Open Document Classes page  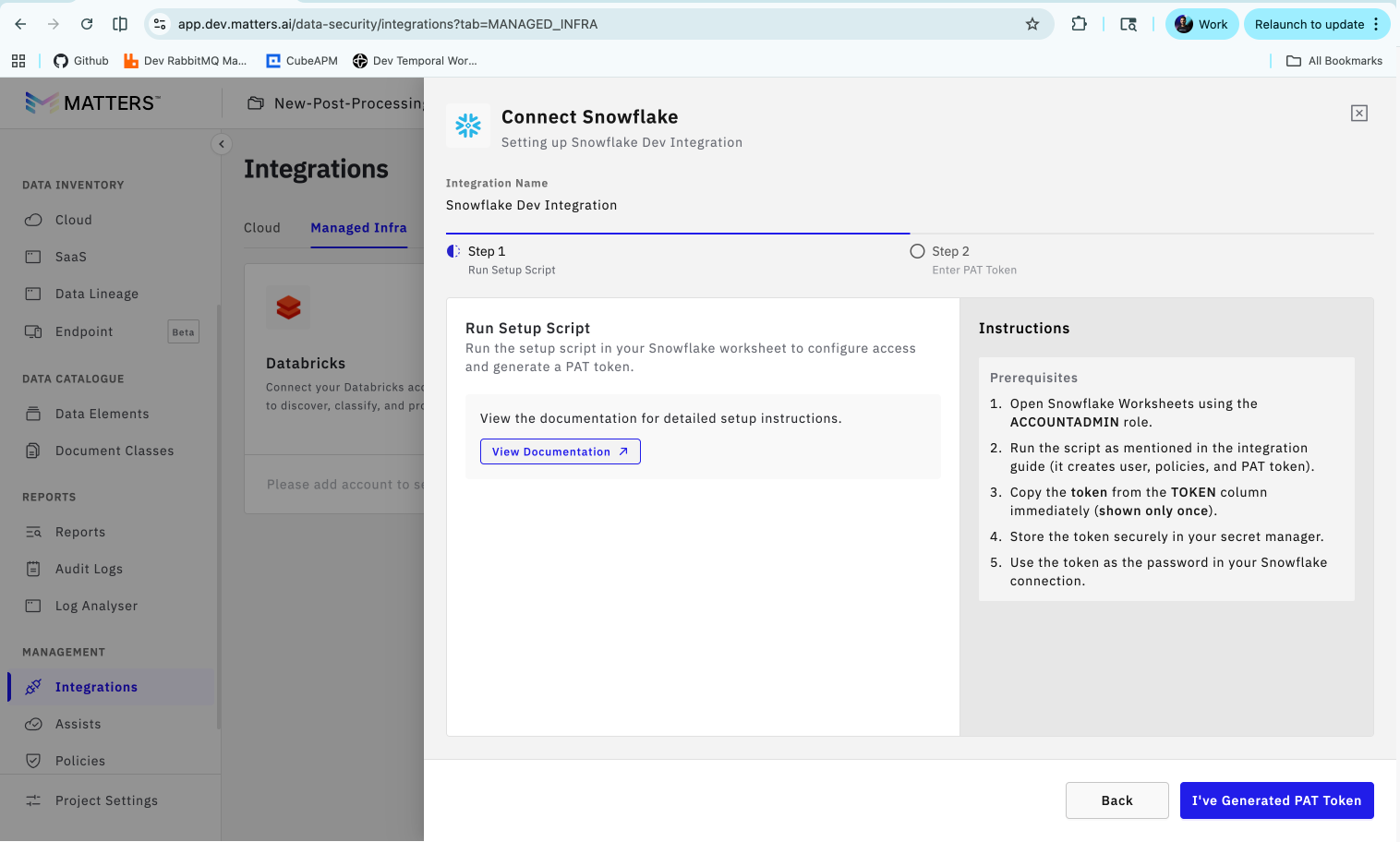115,451
